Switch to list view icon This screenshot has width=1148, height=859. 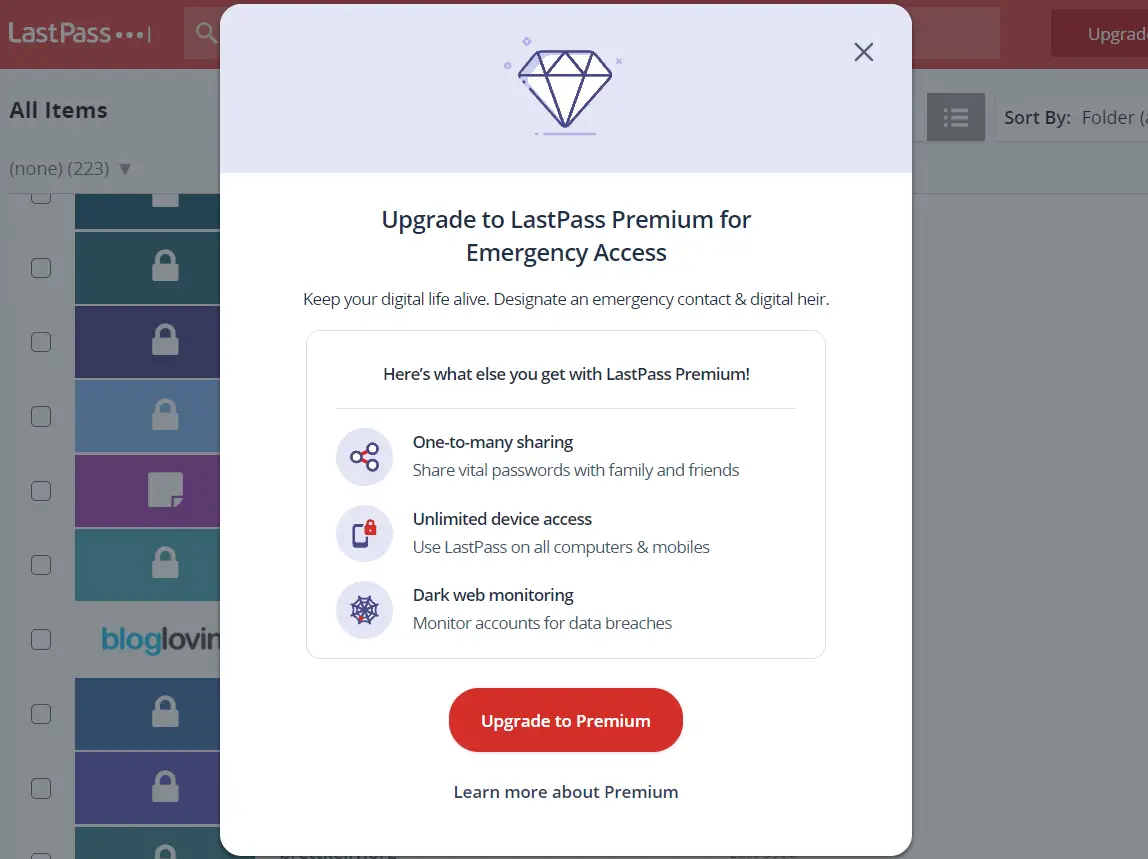(x=955, y=117)
